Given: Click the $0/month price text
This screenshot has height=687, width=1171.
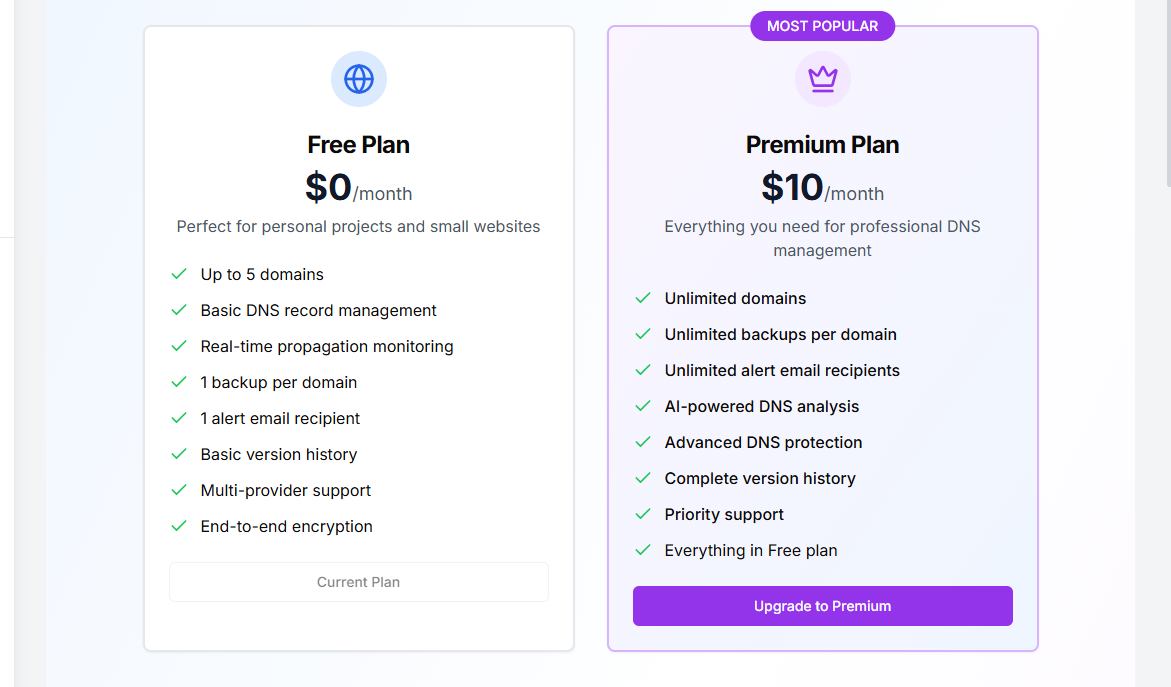Looking at the screenshot, I should (358, 187).
